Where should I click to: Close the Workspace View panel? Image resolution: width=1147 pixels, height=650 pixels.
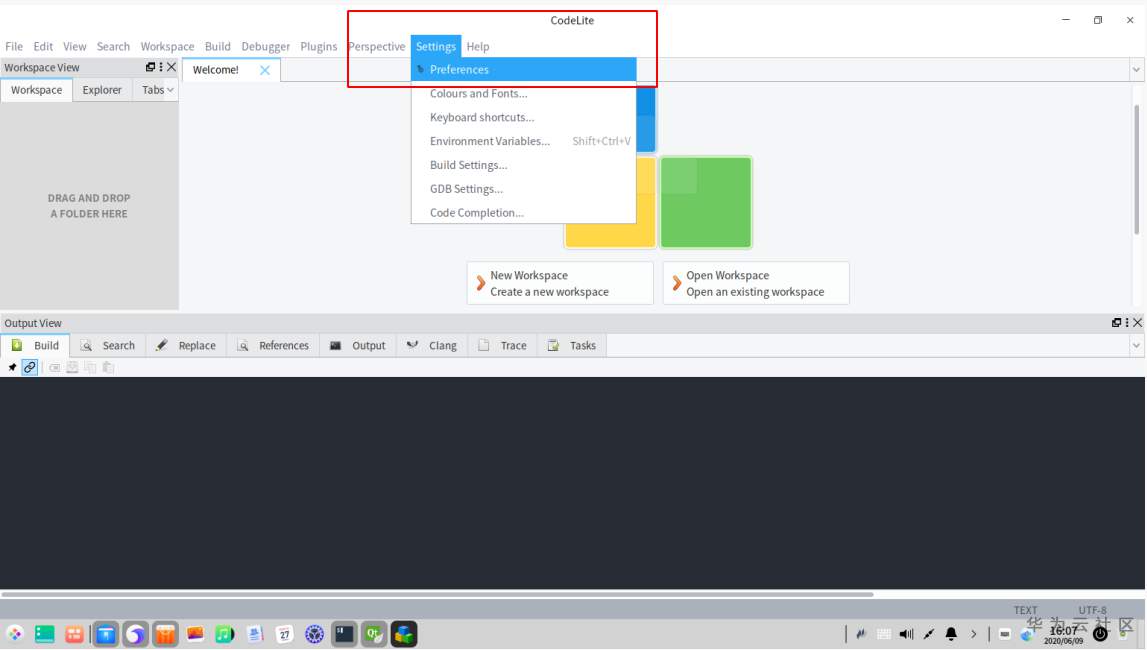click(171, 67)
